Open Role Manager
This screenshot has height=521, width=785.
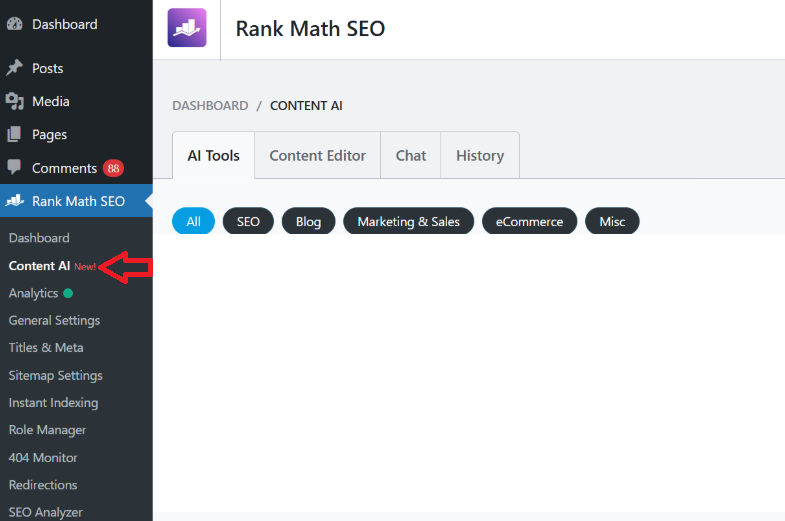[47, 430]
